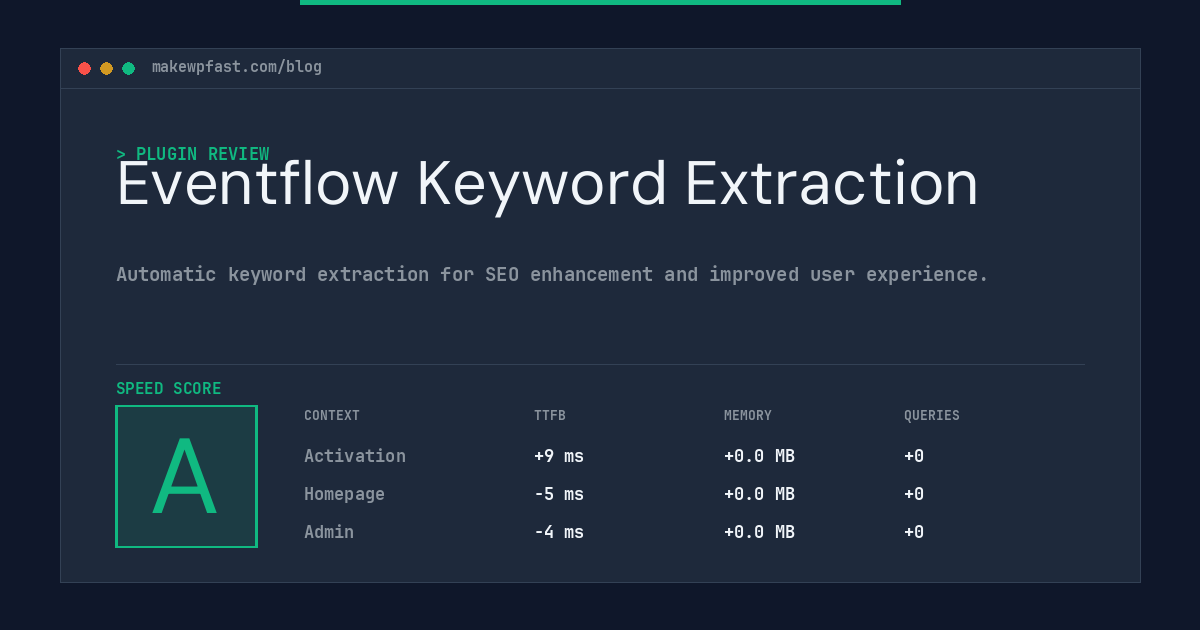This screenshot has height=630, width=1200.
Task: Click the CONTEXT column header
Action: 332,416
